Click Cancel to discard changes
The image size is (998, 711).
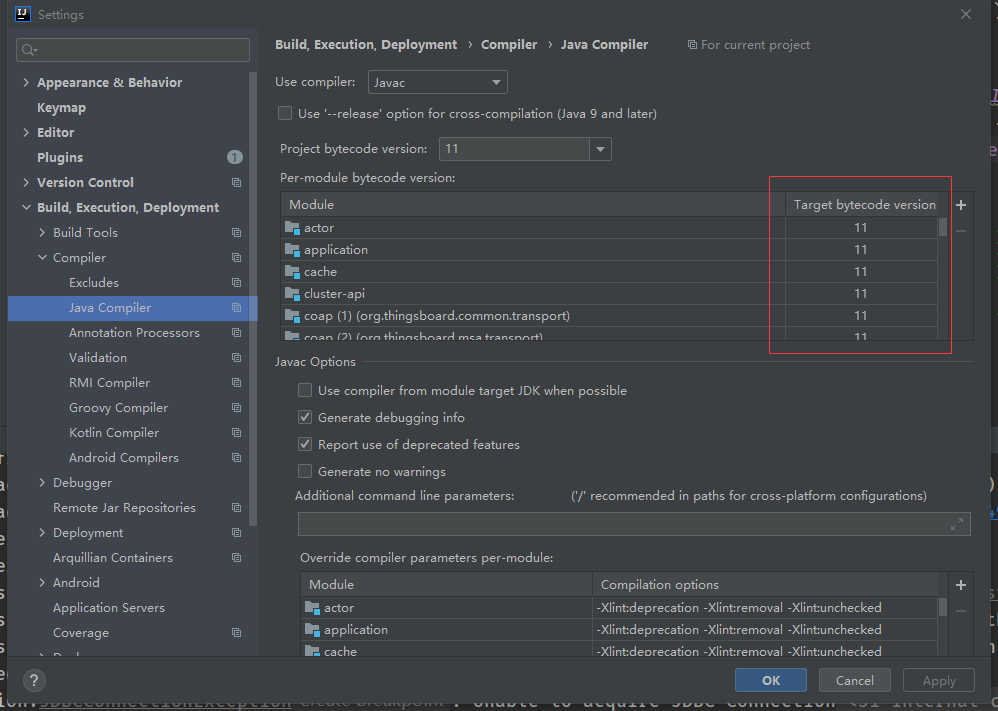coord(855,680)
